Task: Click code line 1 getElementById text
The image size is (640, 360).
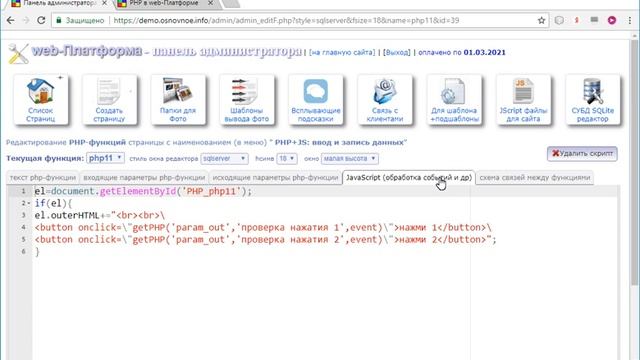Action: point(138,191)
